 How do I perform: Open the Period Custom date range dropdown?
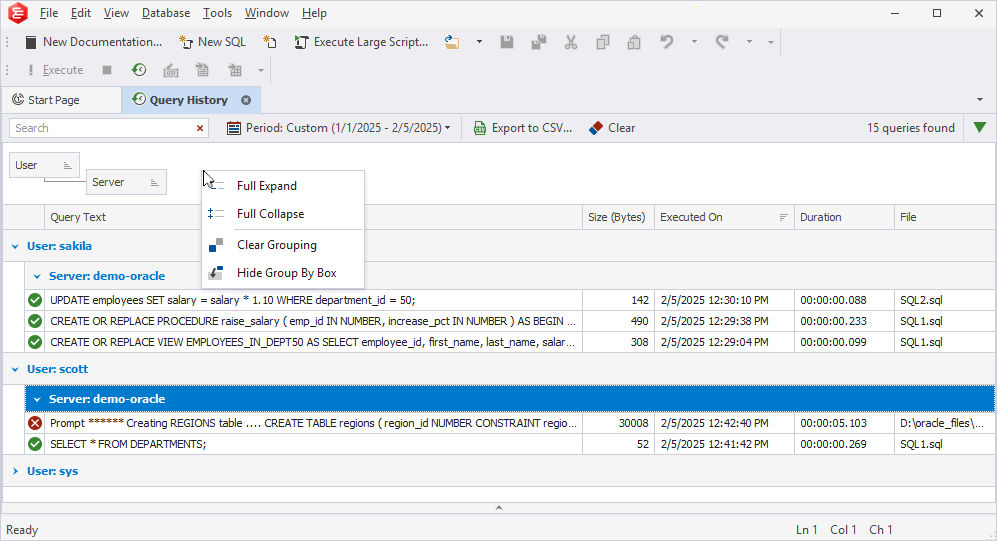click(338, 128)
